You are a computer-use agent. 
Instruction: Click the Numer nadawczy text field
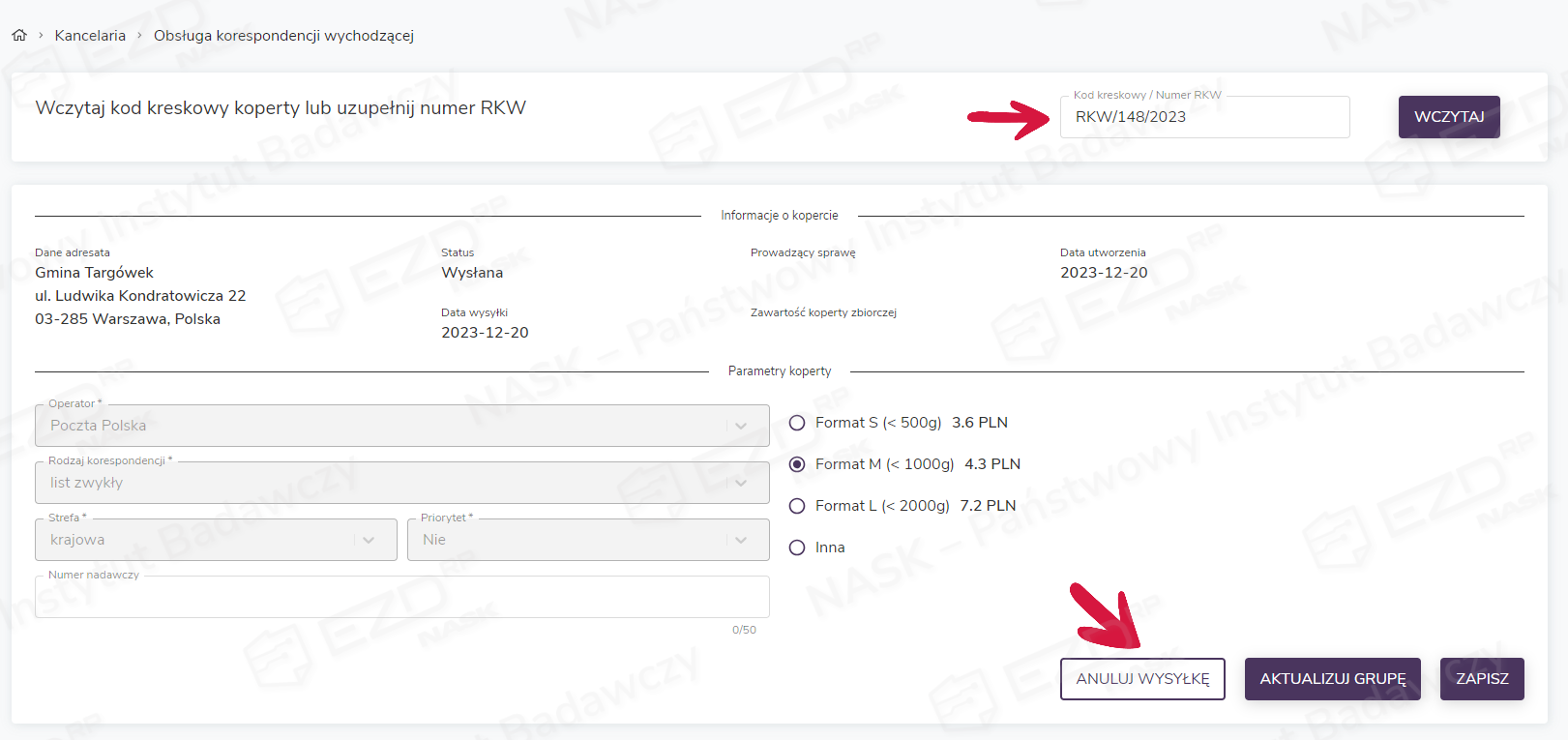click(x=401, y=598)
